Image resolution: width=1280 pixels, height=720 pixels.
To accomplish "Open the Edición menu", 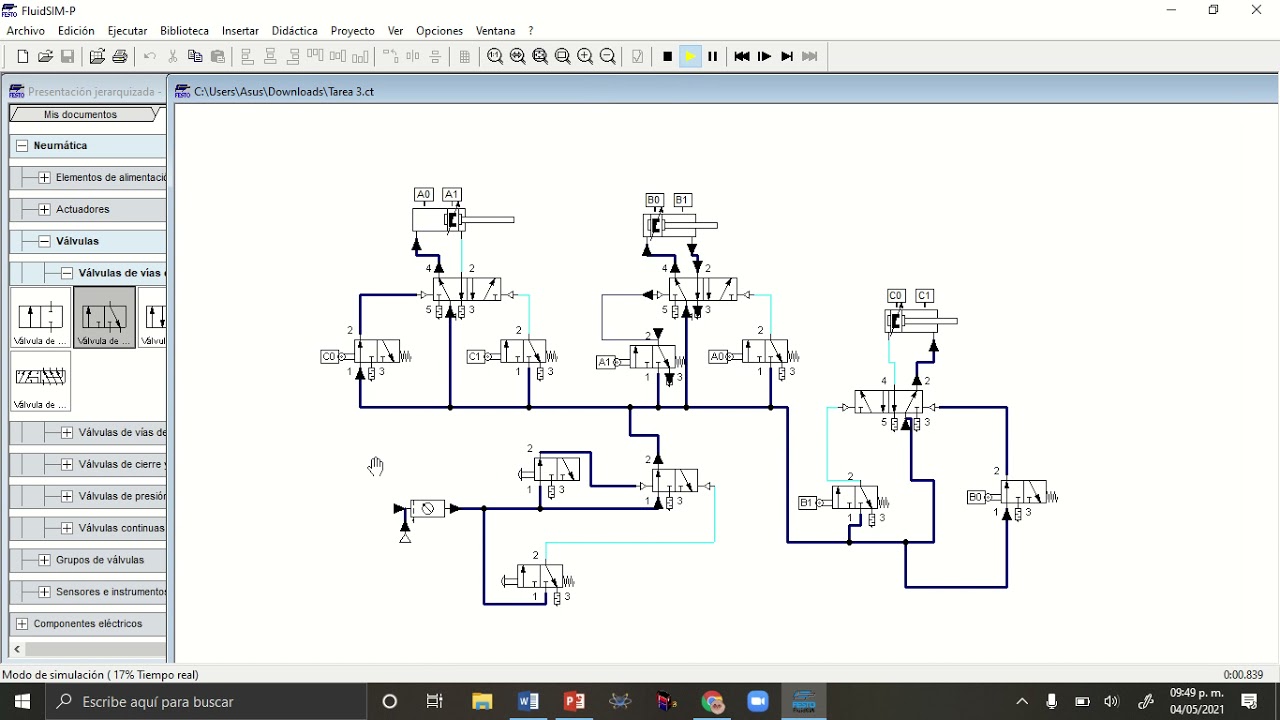I will coord(76,31).
